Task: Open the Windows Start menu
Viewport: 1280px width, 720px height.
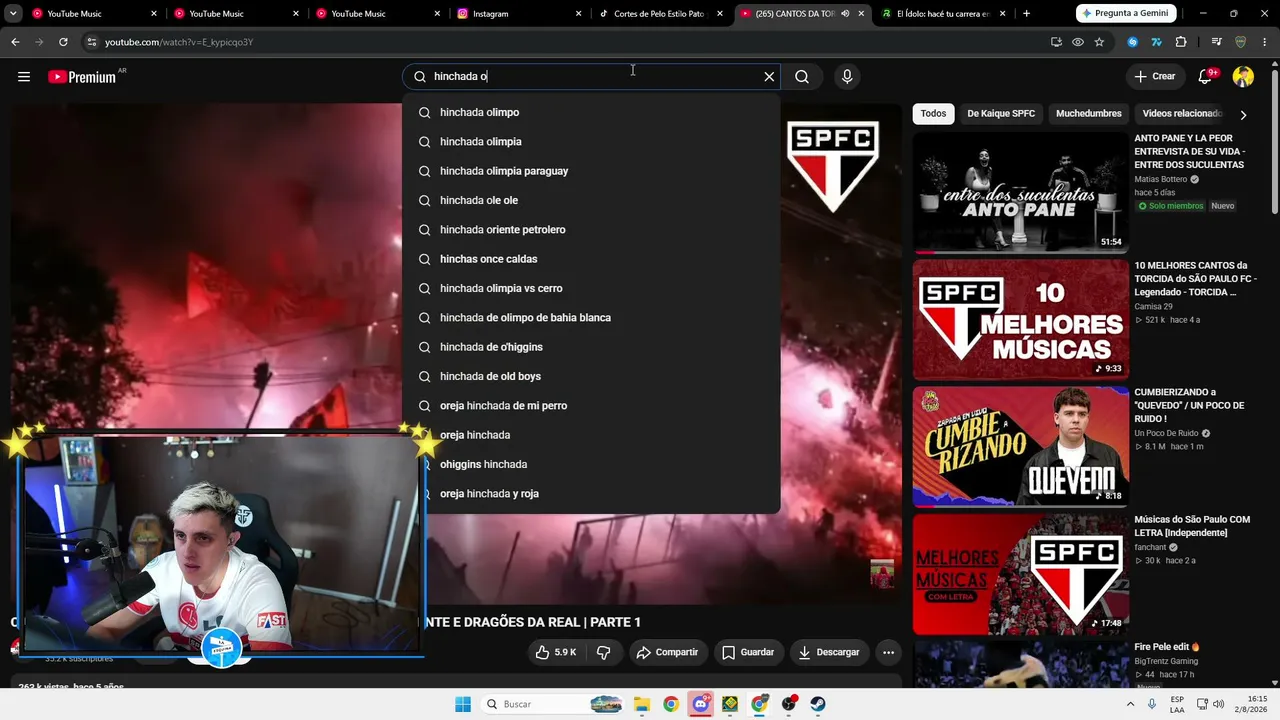Action: [x=463, y=704]
